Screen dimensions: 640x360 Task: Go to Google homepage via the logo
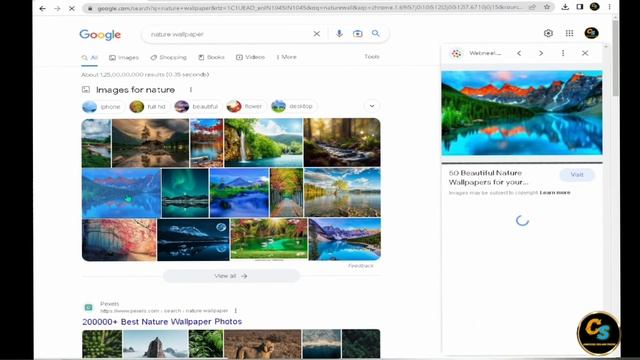100,35
